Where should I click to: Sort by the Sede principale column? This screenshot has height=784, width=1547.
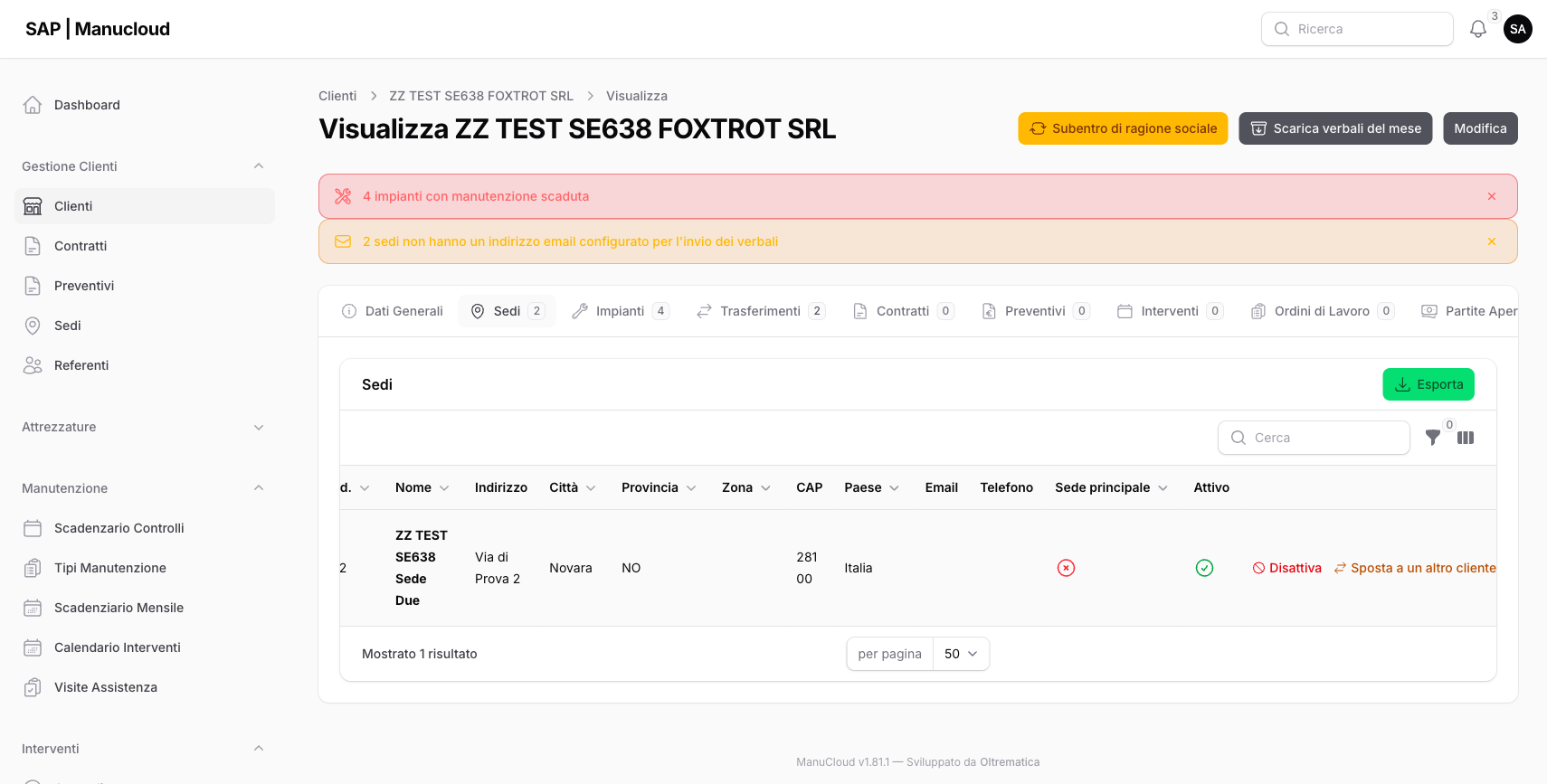1112,487
